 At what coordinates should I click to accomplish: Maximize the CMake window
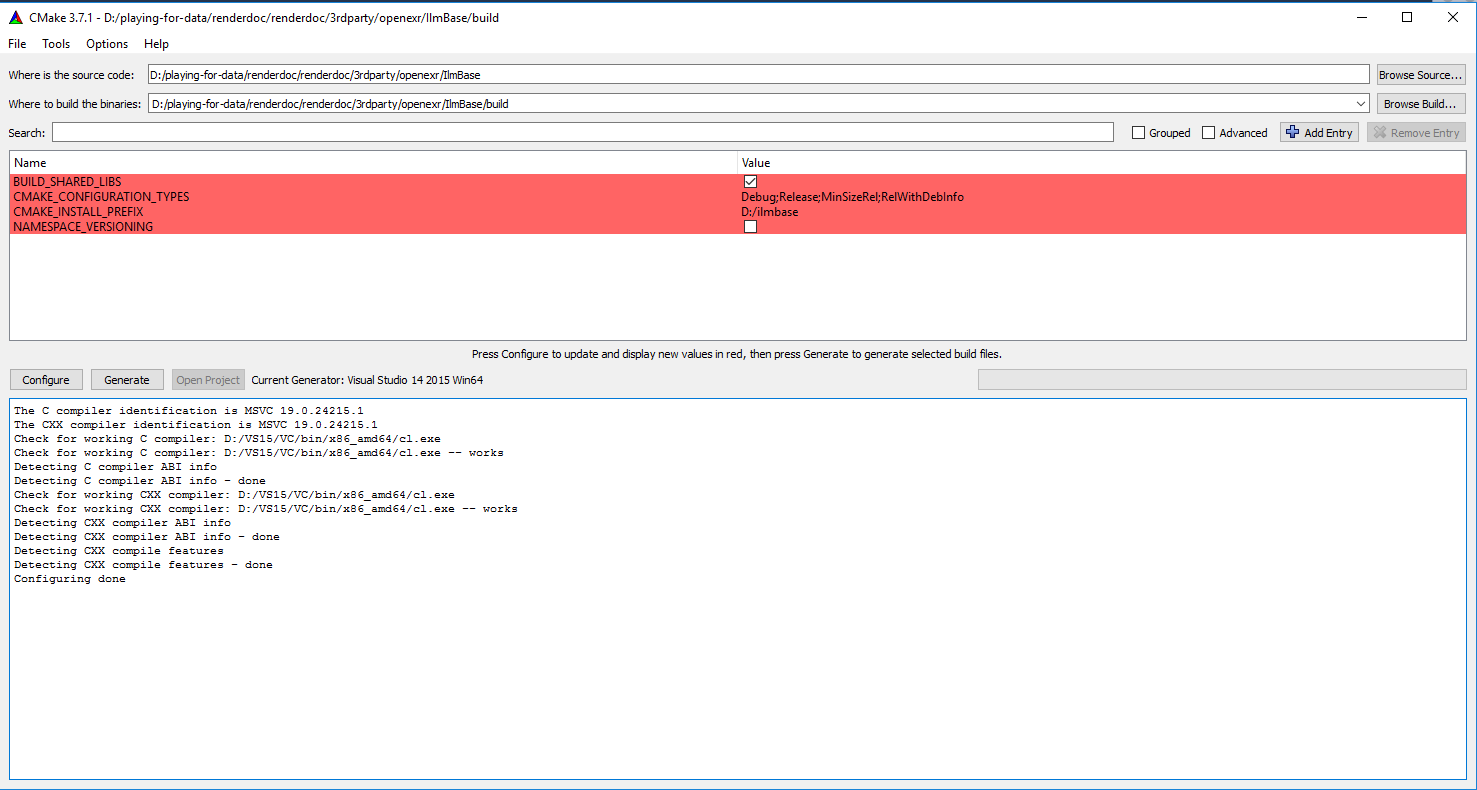point(1407,17)
